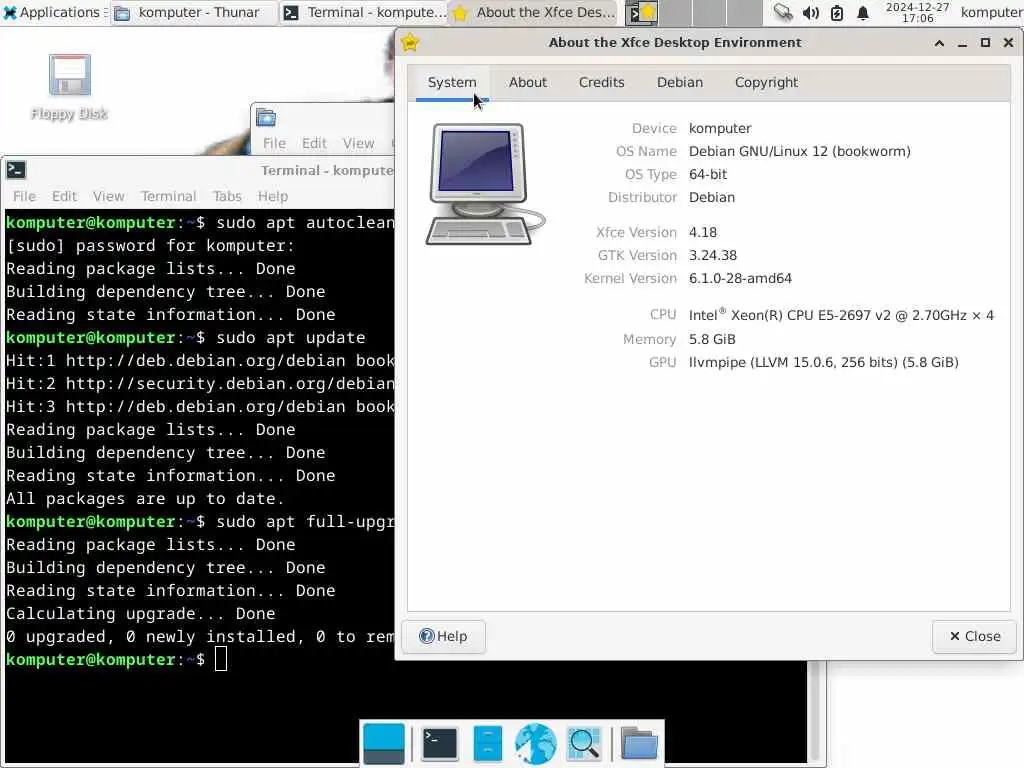The width and height of the screenshot is (1024, 768).
Task: Open the notifications bell icon
Action: tap(863, 12)
